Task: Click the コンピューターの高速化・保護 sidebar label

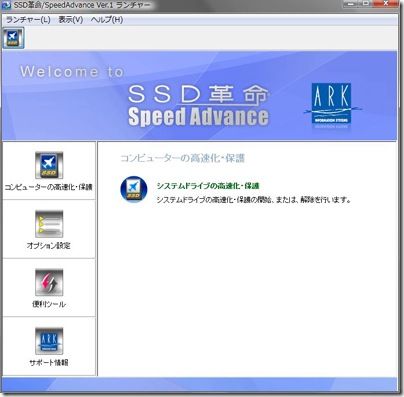Action: coord(49,187)
